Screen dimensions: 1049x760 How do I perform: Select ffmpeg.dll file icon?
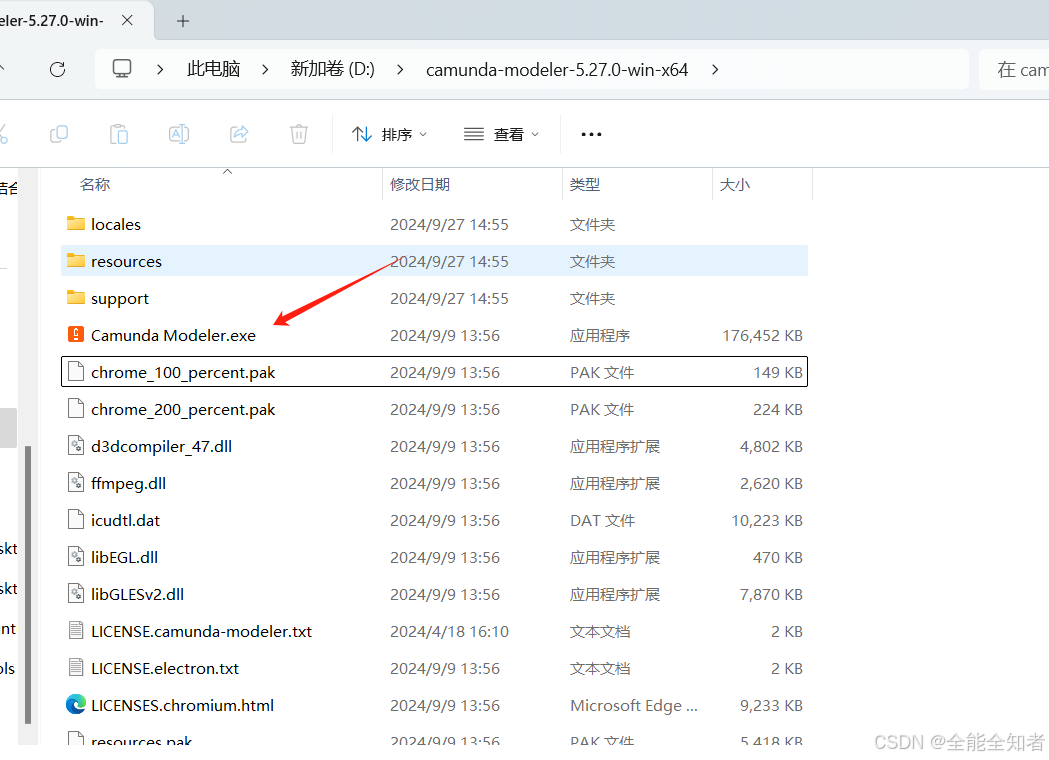tap(76, 482)
